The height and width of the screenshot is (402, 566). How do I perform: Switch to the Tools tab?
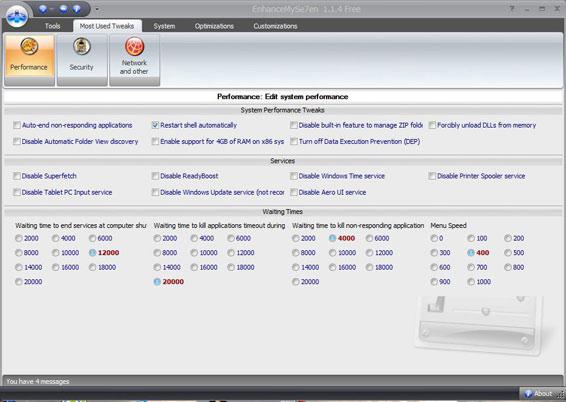[52, 26]
